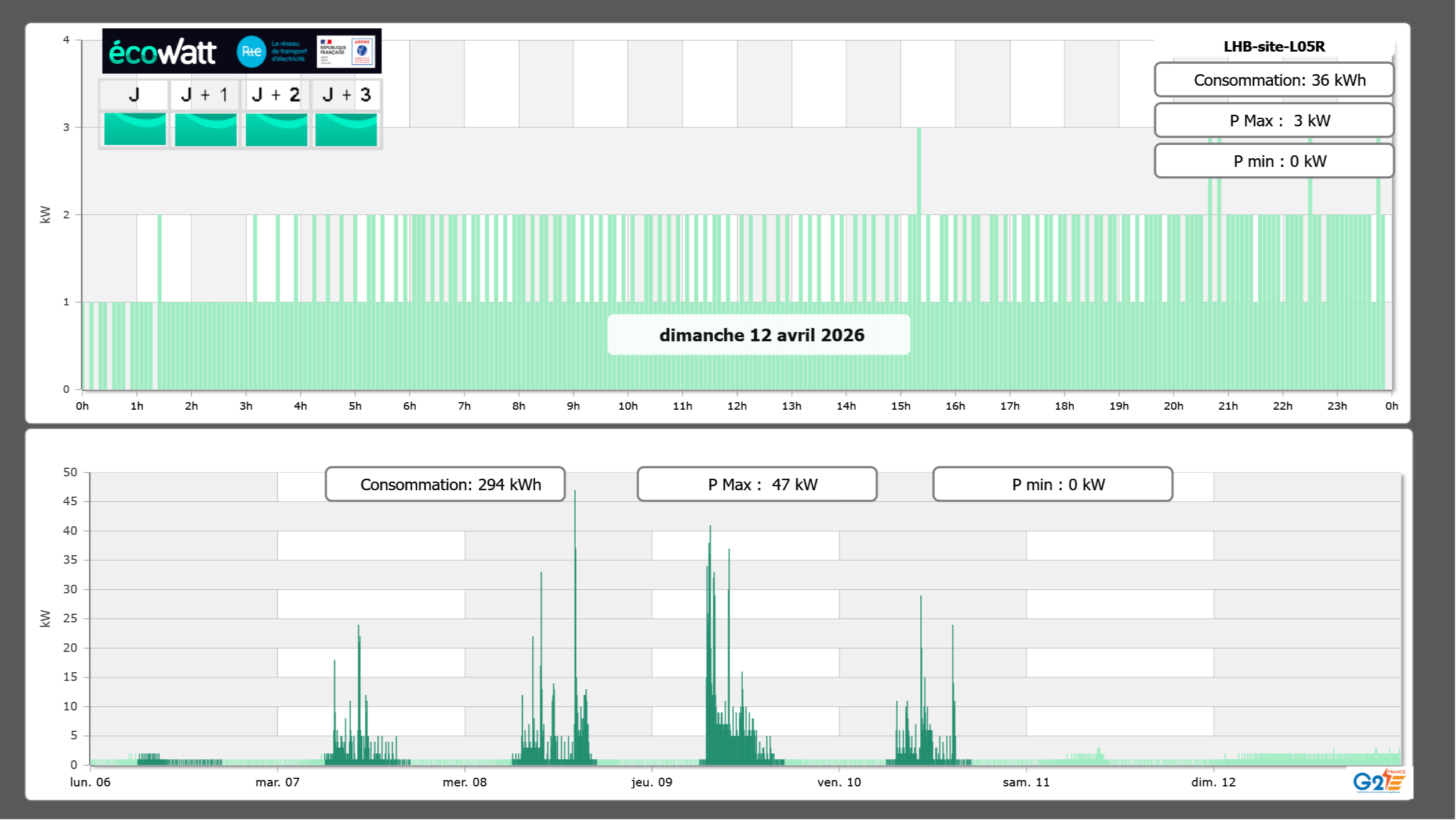This screenshot has width=1456, height=820.
Task: Click the G2E France logo
Action: pos(1379,781)
